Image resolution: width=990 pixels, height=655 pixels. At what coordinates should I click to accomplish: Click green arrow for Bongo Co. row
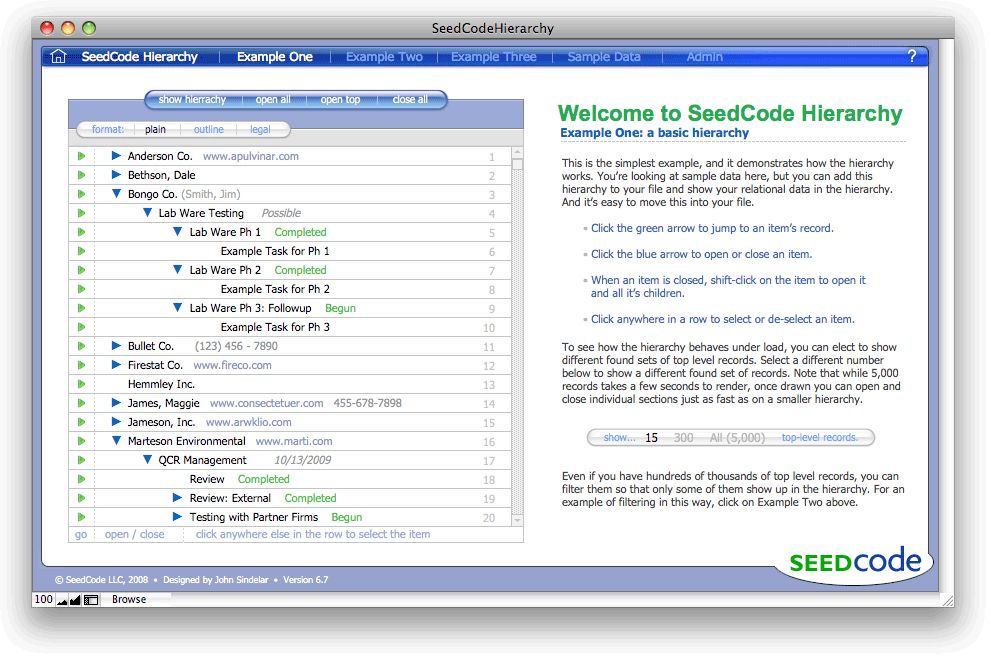(81, 194)
